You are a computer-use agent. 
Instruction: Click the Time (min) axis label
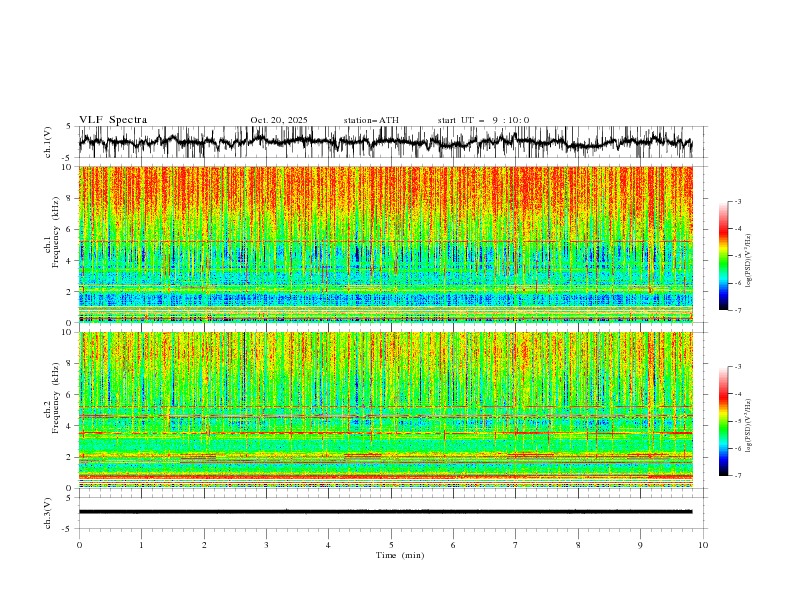400,555
